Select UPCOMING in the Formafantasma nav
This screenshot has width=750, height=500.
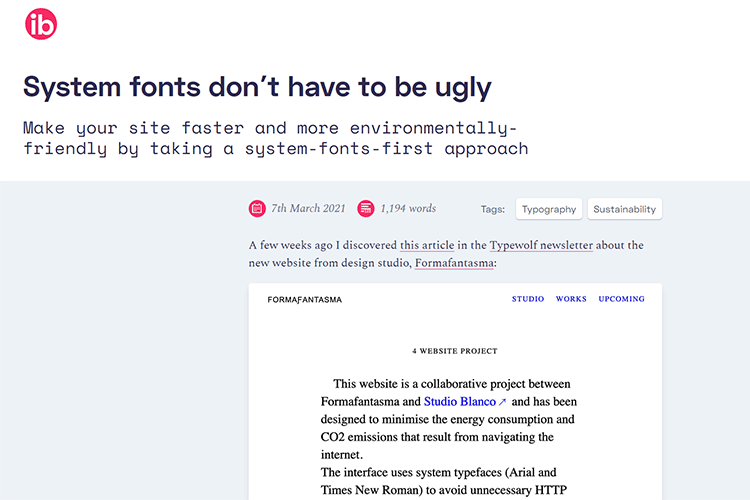pos(621,299)
